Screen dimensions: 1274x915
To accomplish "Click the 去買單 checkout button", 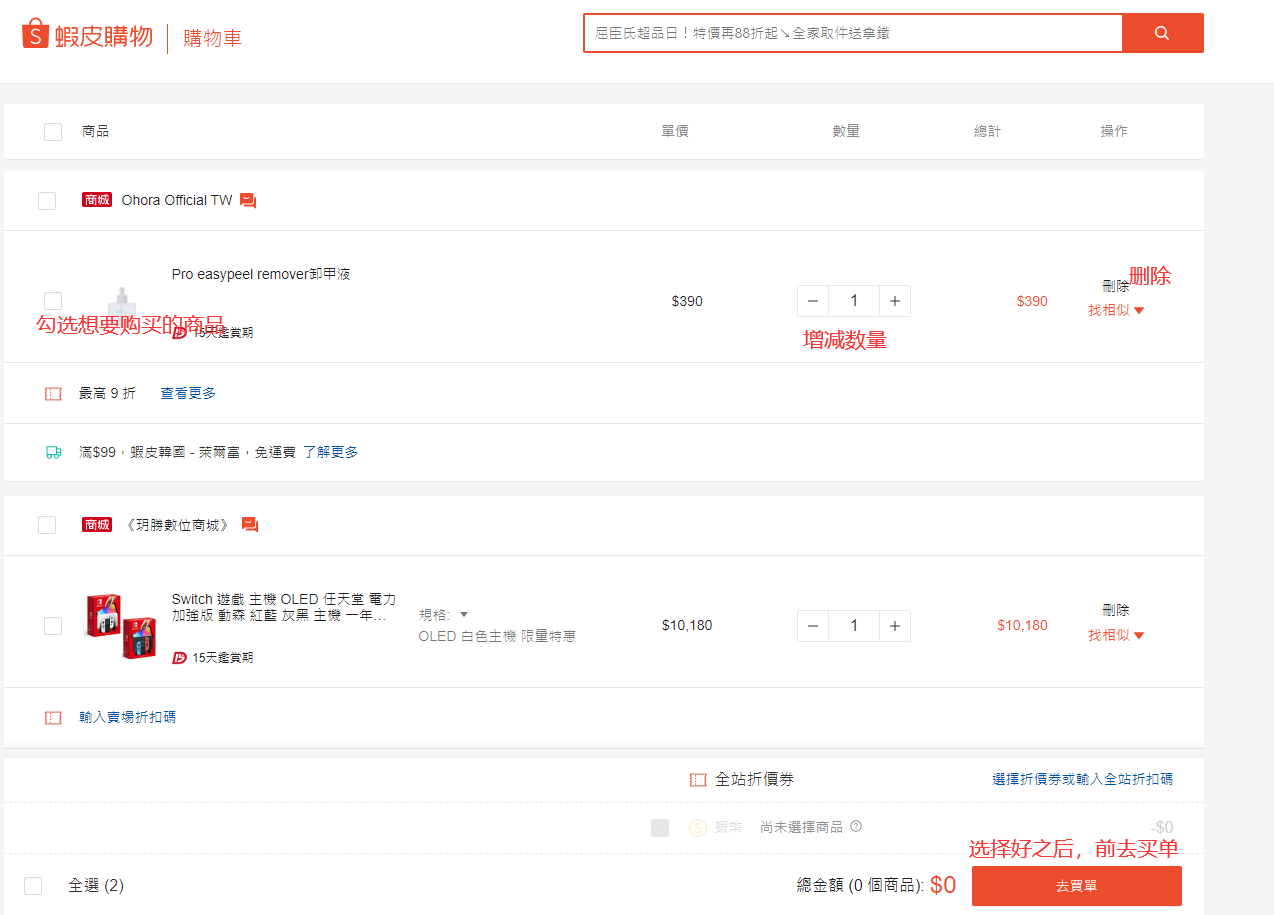I will click(x=1076, y=886).
